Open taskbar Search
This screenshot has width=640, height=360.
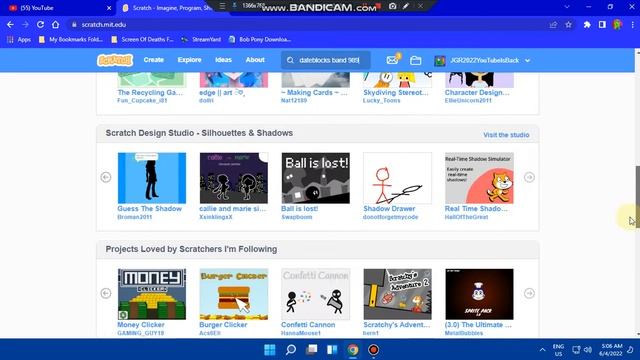(x=291, y=350)
